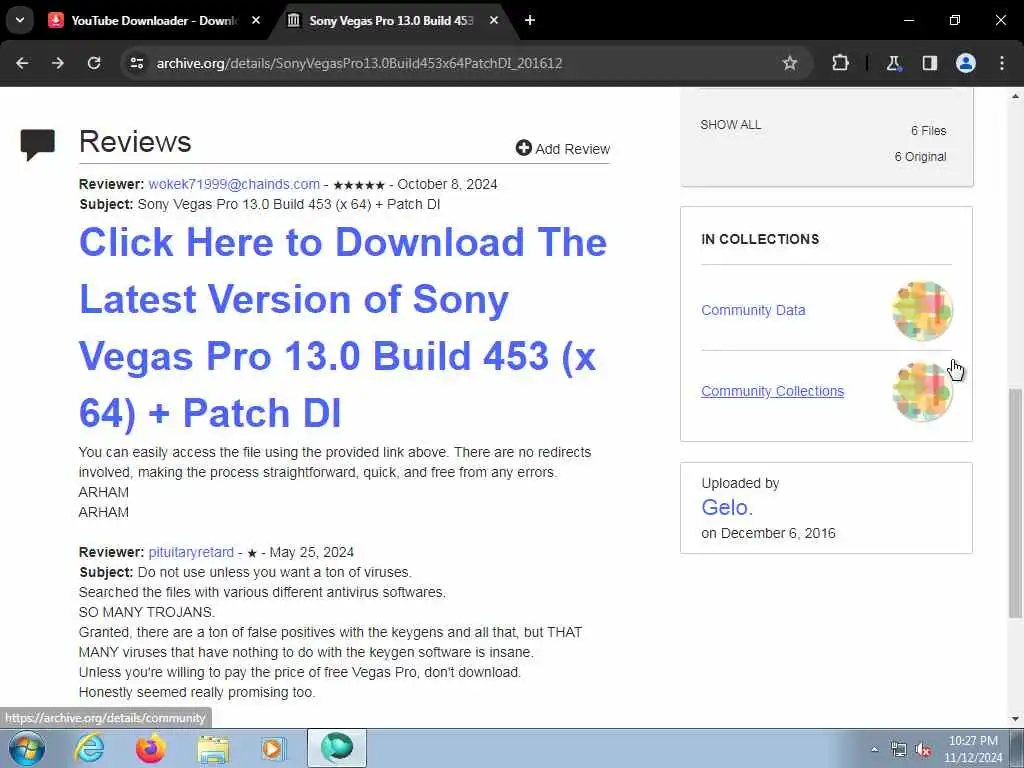Viewport: 1024px width, 768px height.
Task: Open the Extensions puzzle icon
Action: (840, 63)
